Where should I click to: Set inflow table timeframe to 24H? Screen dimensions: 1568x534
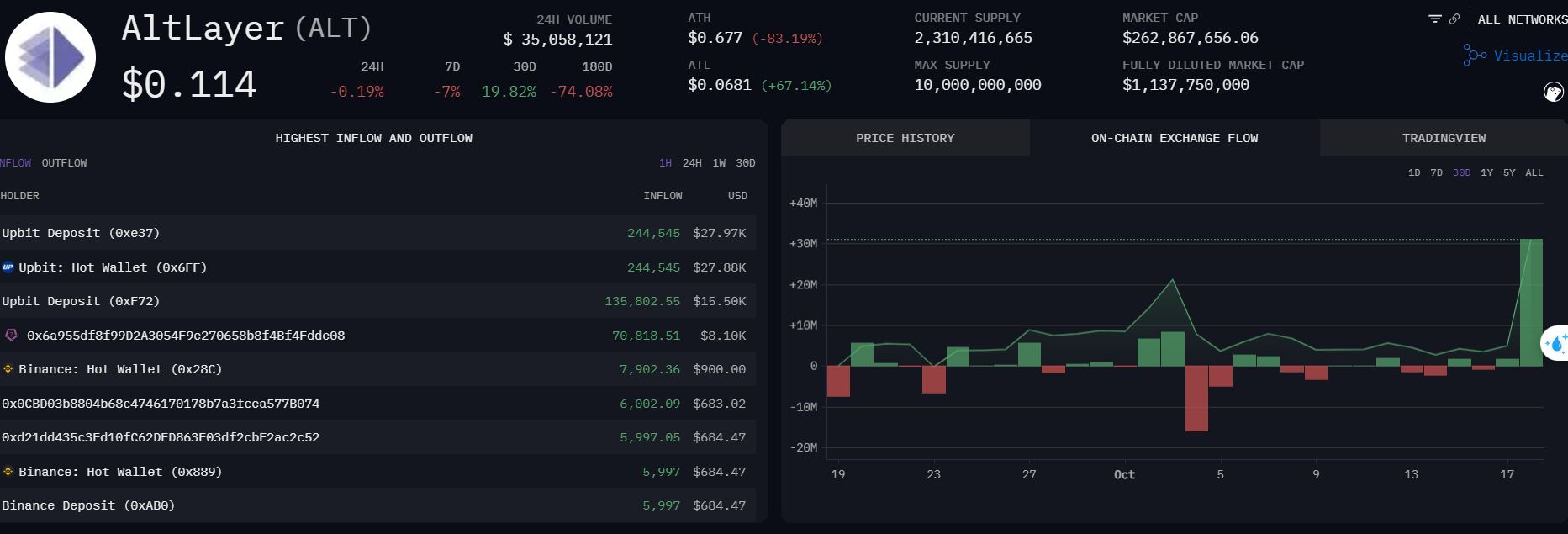(692, 163)
